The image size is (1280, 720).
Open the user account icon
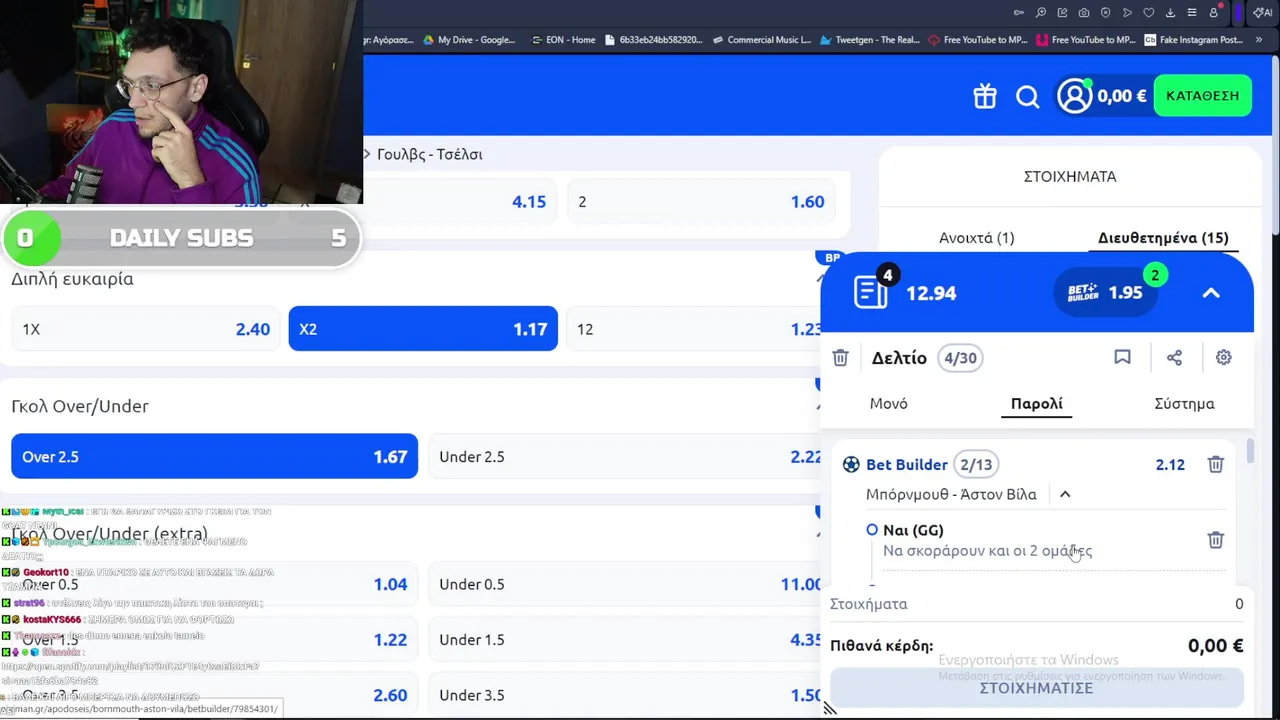point(1075,96)
